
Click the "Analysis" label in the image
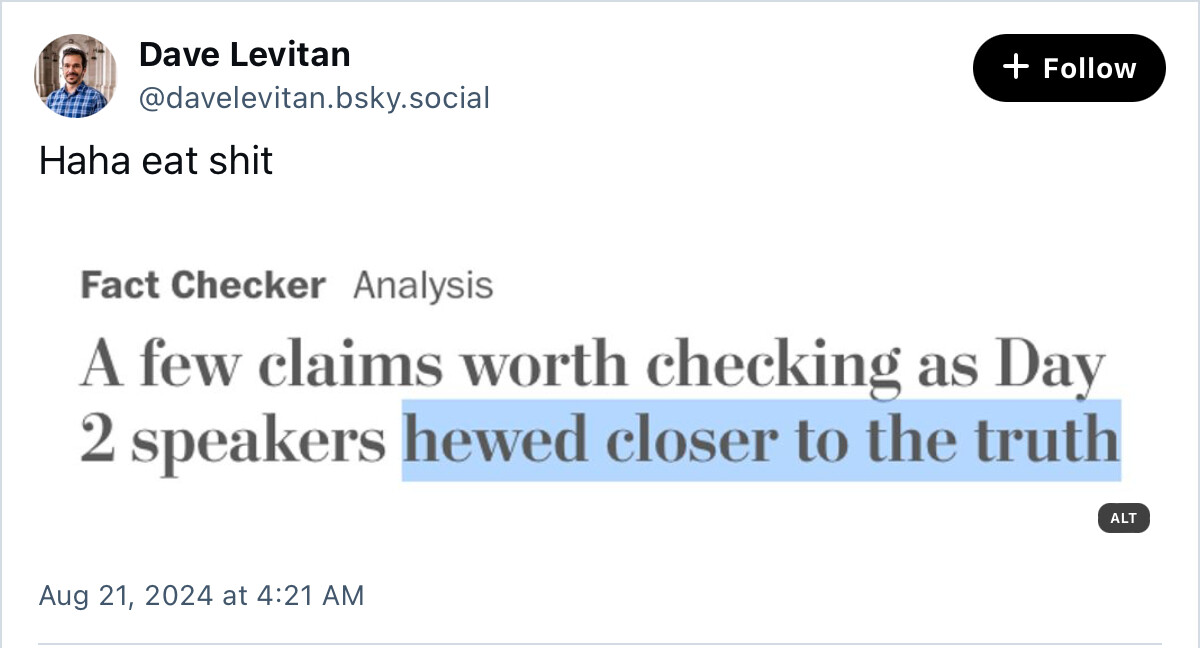coord(423,286)
